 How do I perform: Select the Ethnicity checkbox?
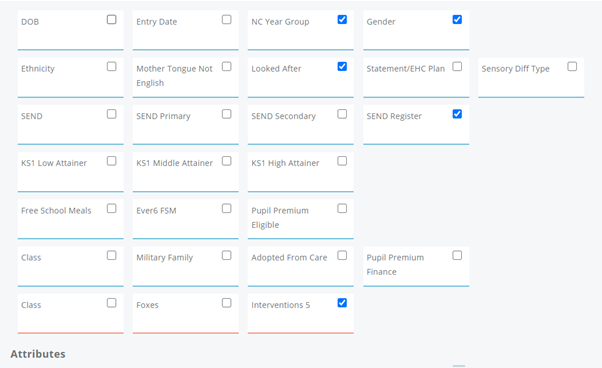click(111, 66)
